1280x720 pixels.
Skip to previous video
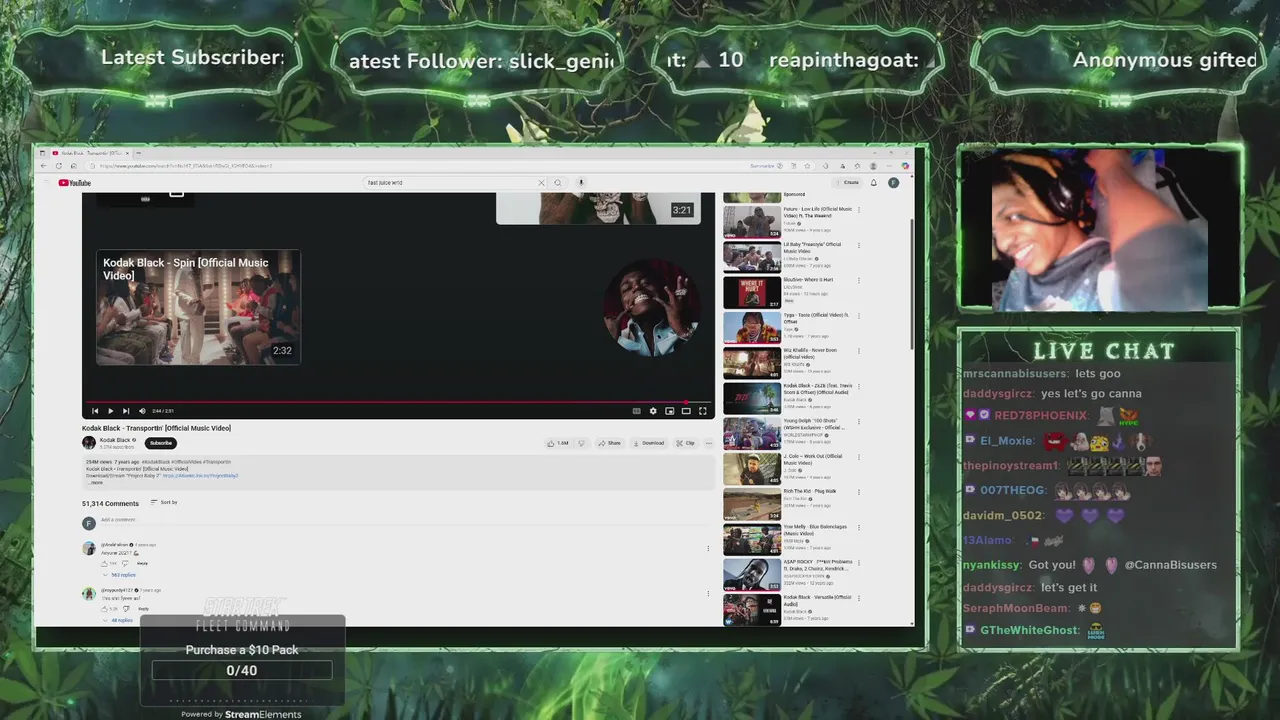pos(95,411)
